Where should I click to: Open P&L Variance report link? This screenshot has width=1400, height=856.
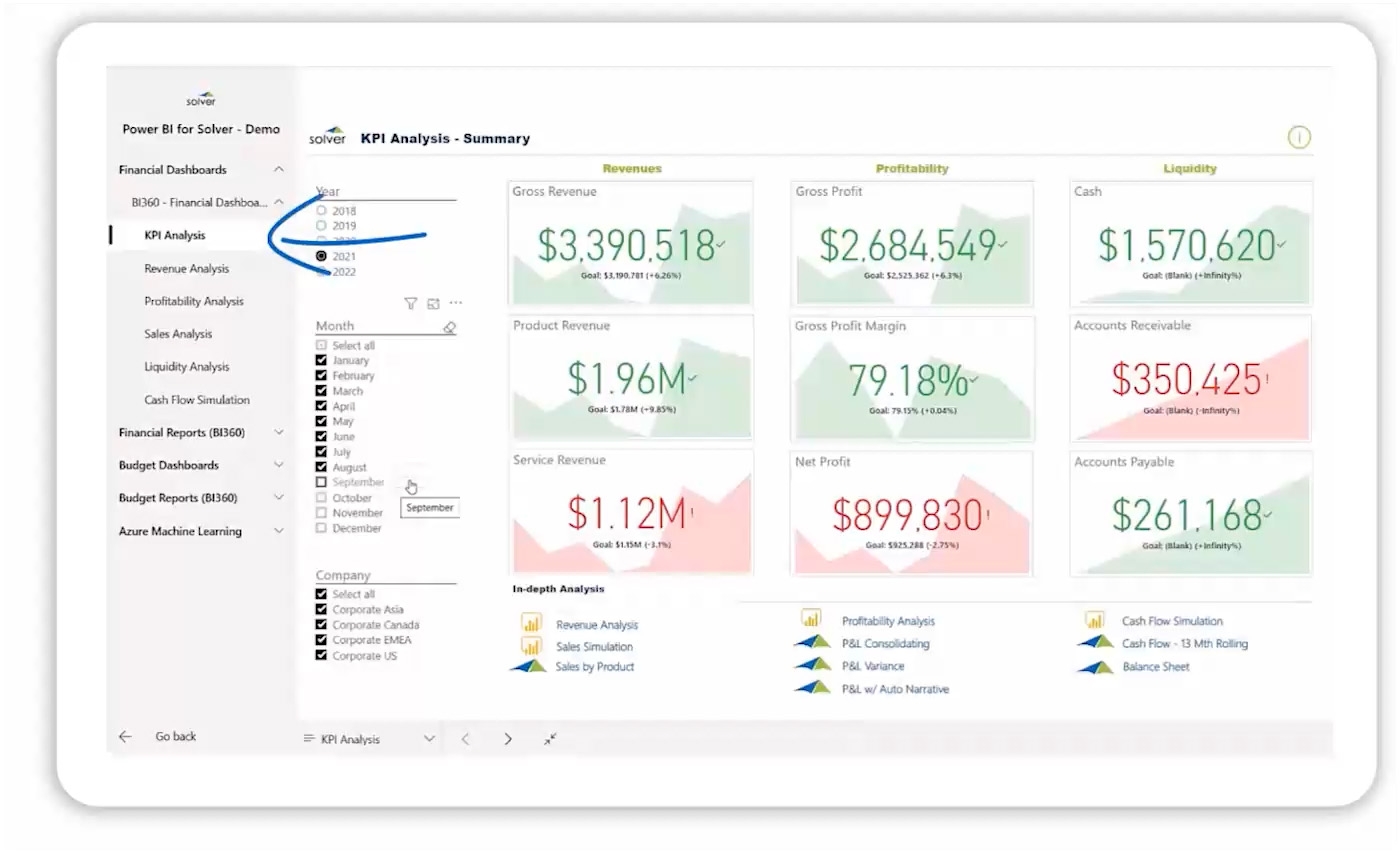[873, 666]
